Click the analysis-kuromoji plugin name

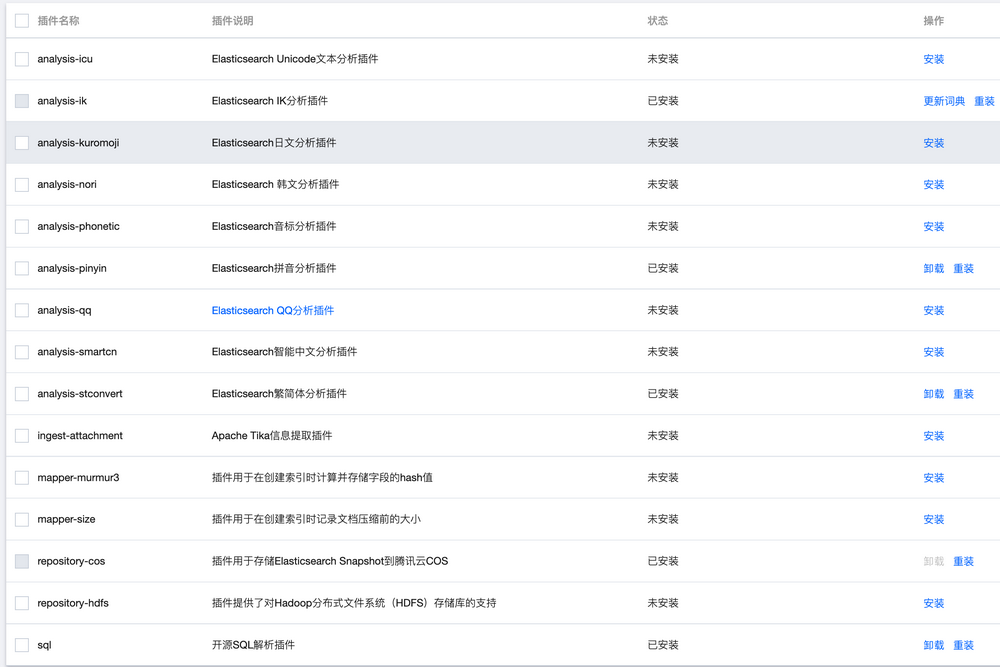(x=78, y=143)
